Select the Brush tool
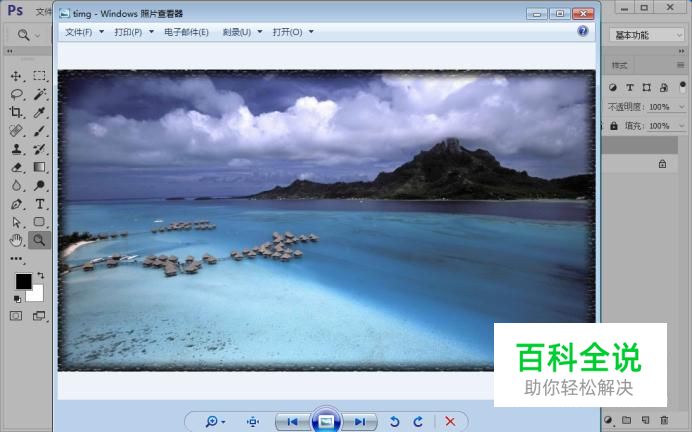Image resolution: width=692 pixels, height=432 pixels. [39, 131]
